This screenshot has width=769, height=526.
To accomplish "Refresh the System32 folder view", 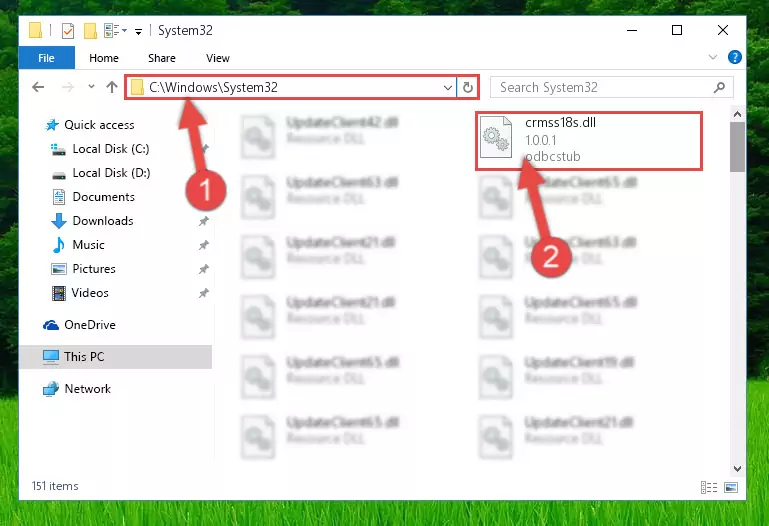I will tap(467, 88).
